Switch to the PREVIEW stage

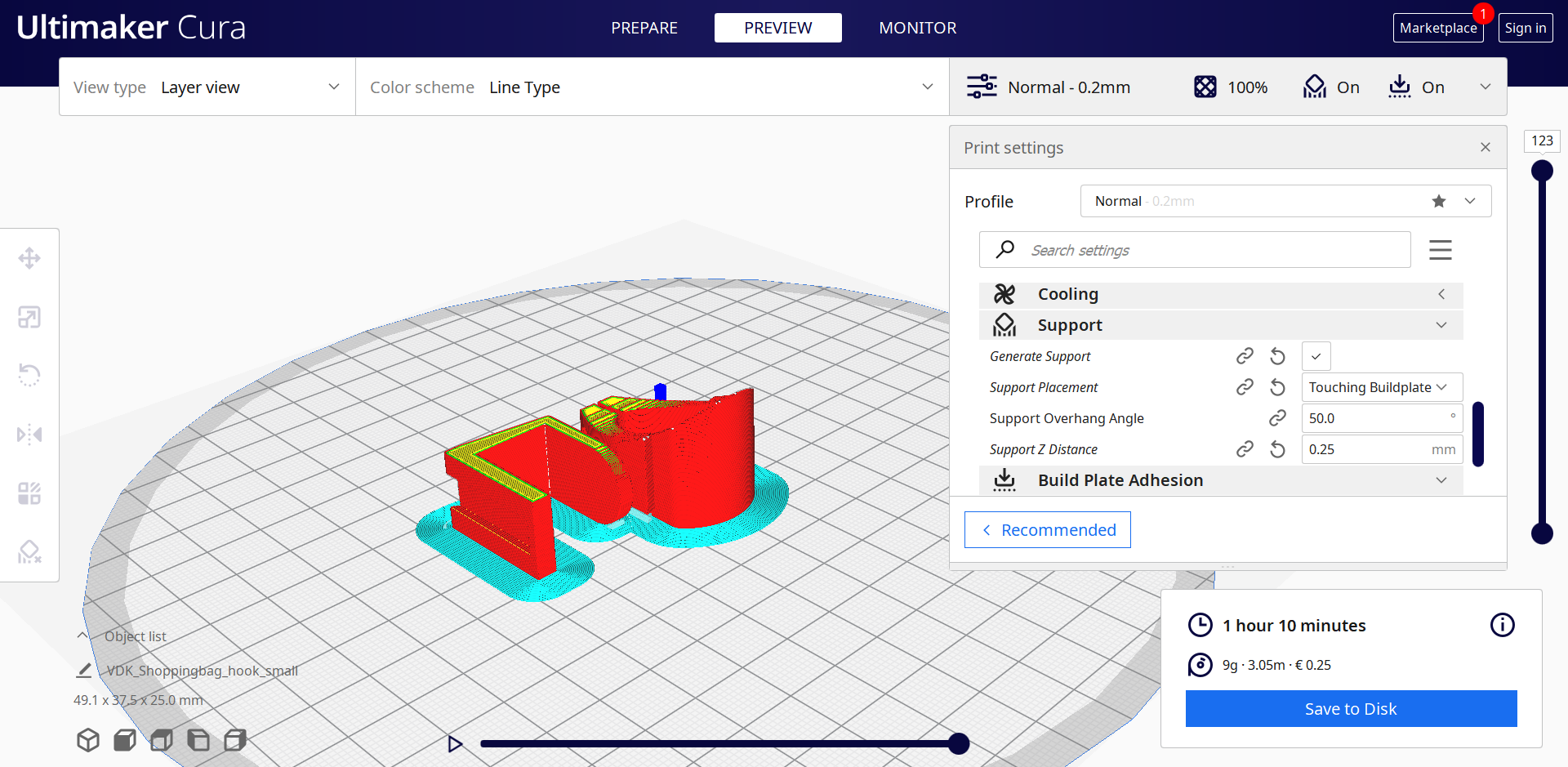click(x=778, y=28)
